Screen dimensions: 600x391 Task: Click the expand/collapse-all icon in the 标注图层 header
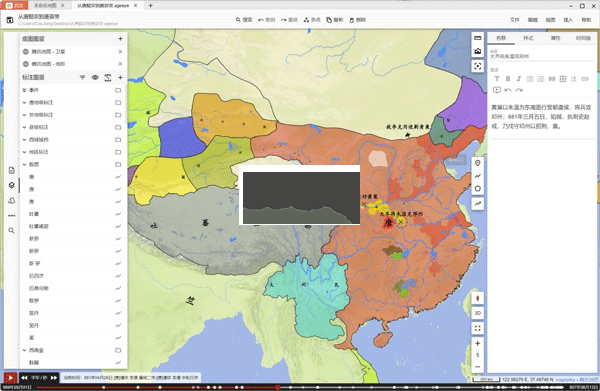point(108,77)
